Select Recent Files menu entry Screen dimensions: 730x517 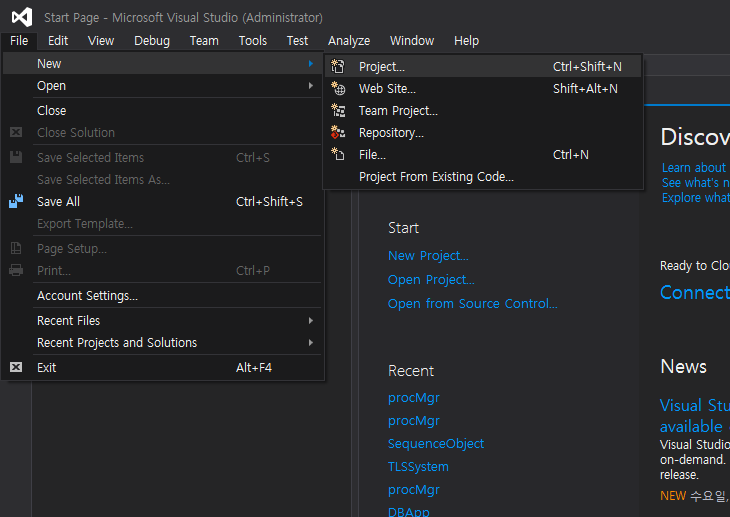162,320
